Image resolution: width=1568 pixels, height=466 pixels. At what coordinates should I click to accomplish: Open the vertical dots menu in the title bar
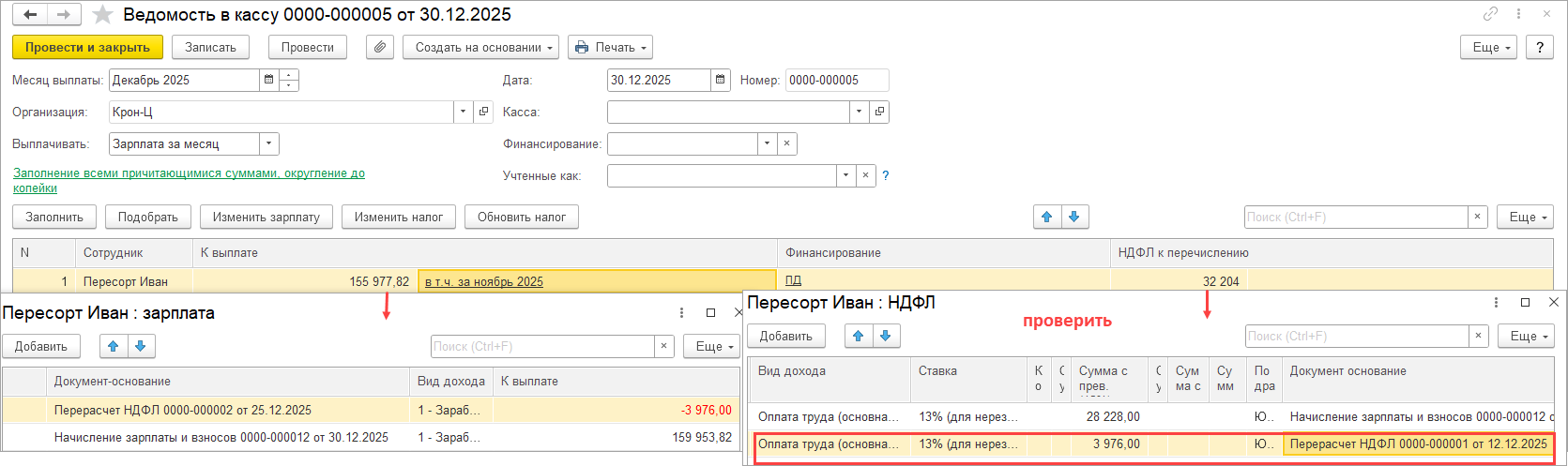pos(1518,14)
